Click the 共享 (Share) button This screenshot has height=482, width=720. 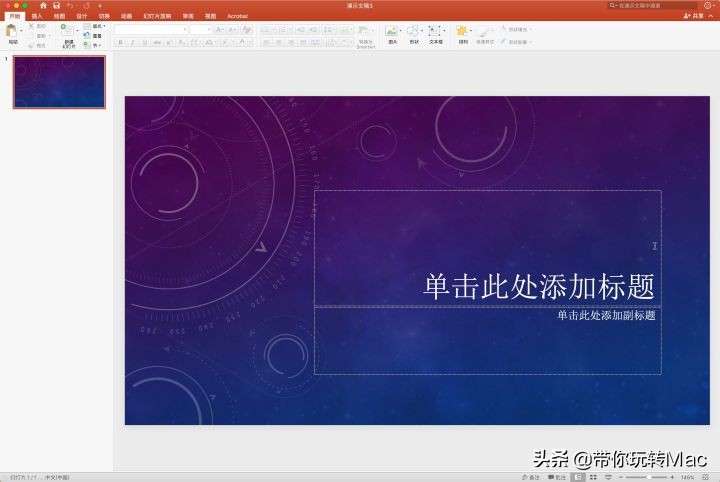tap(693, 16)
